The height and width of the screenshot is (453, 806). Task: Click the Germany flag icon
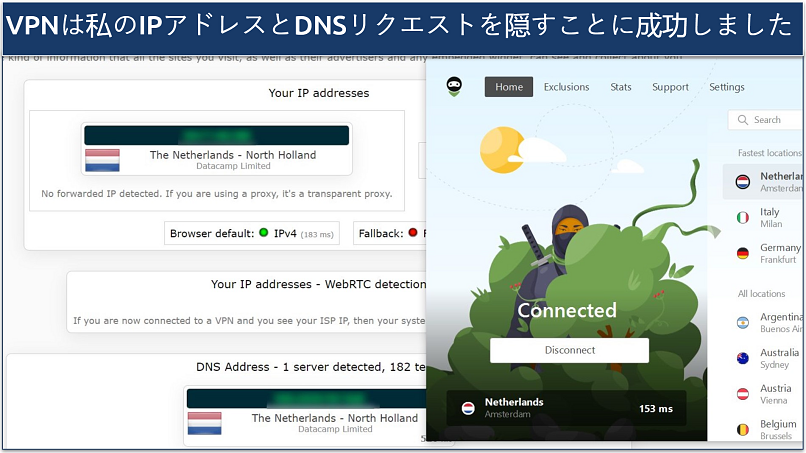(x=743, y=253)
